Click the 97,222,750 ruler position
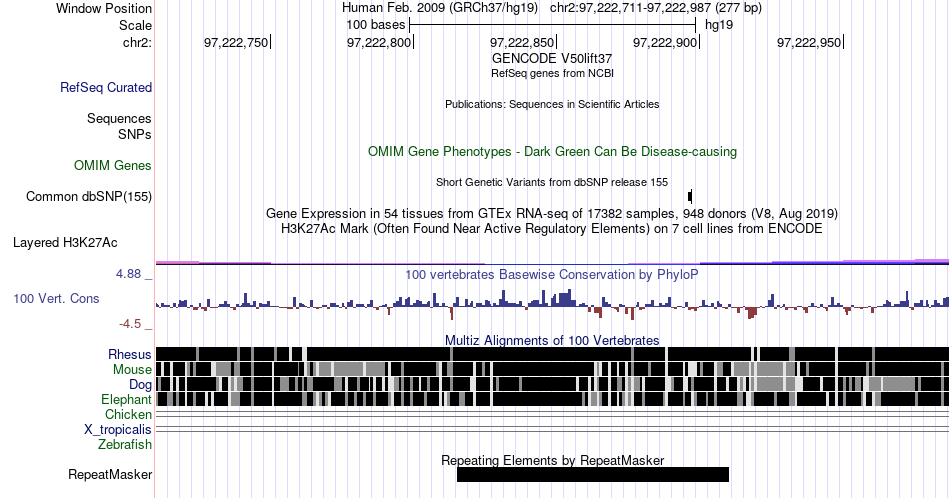 tap(238, 42)
